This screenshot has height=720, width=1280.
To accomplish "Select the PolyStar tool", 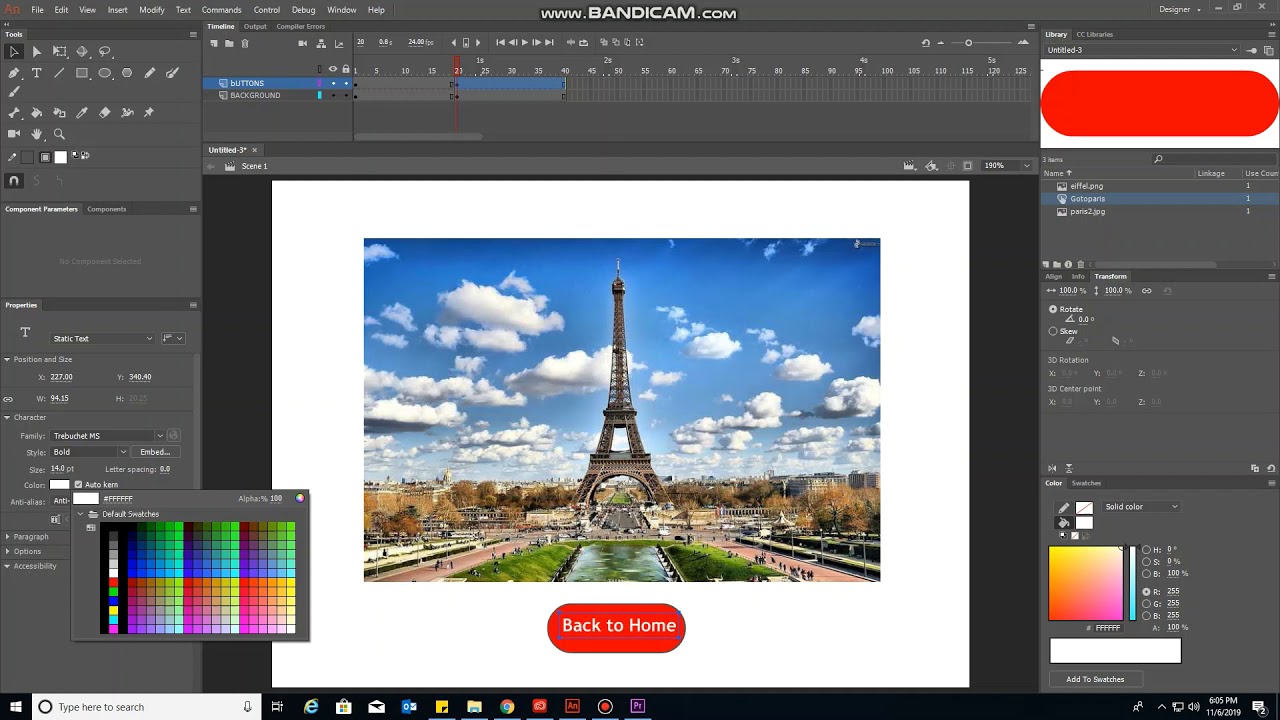I will click(127, 73).
